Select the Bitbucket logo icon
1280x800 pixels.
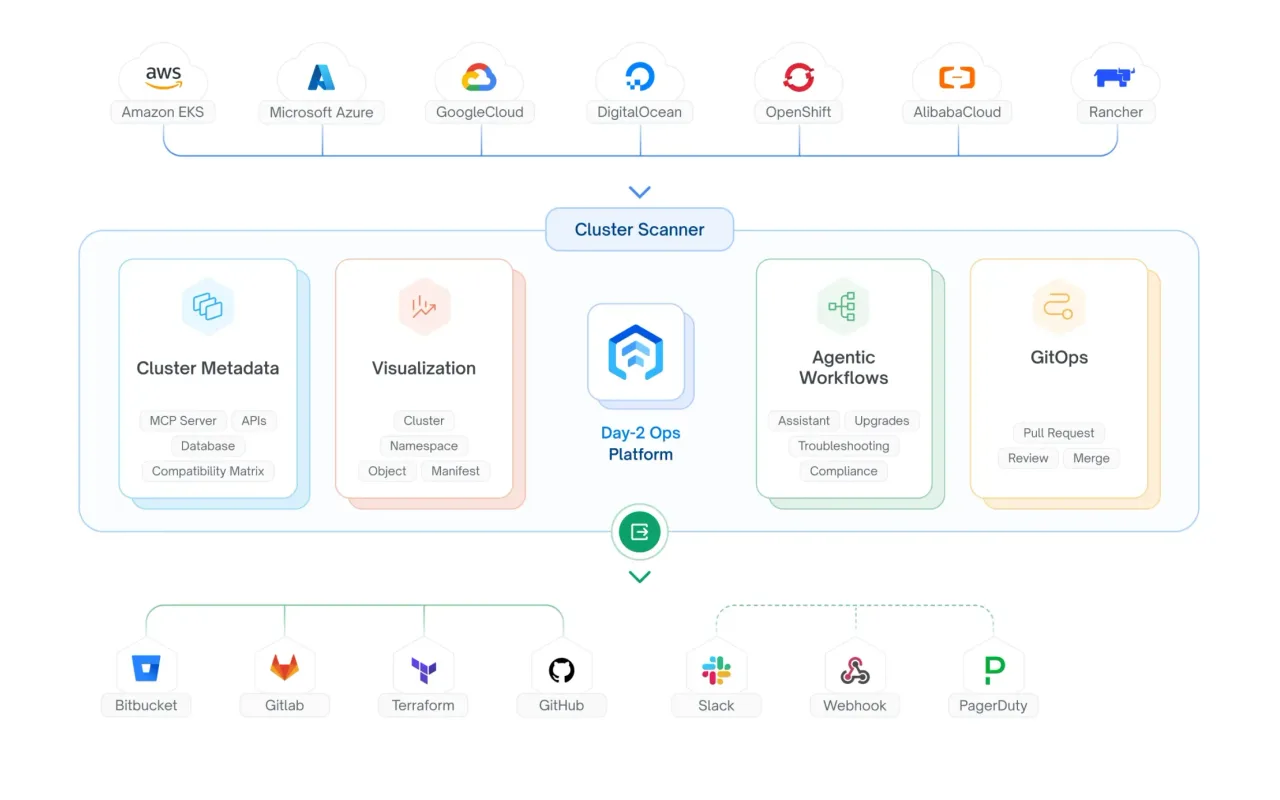pyautogui.click(x=146, y=667)
